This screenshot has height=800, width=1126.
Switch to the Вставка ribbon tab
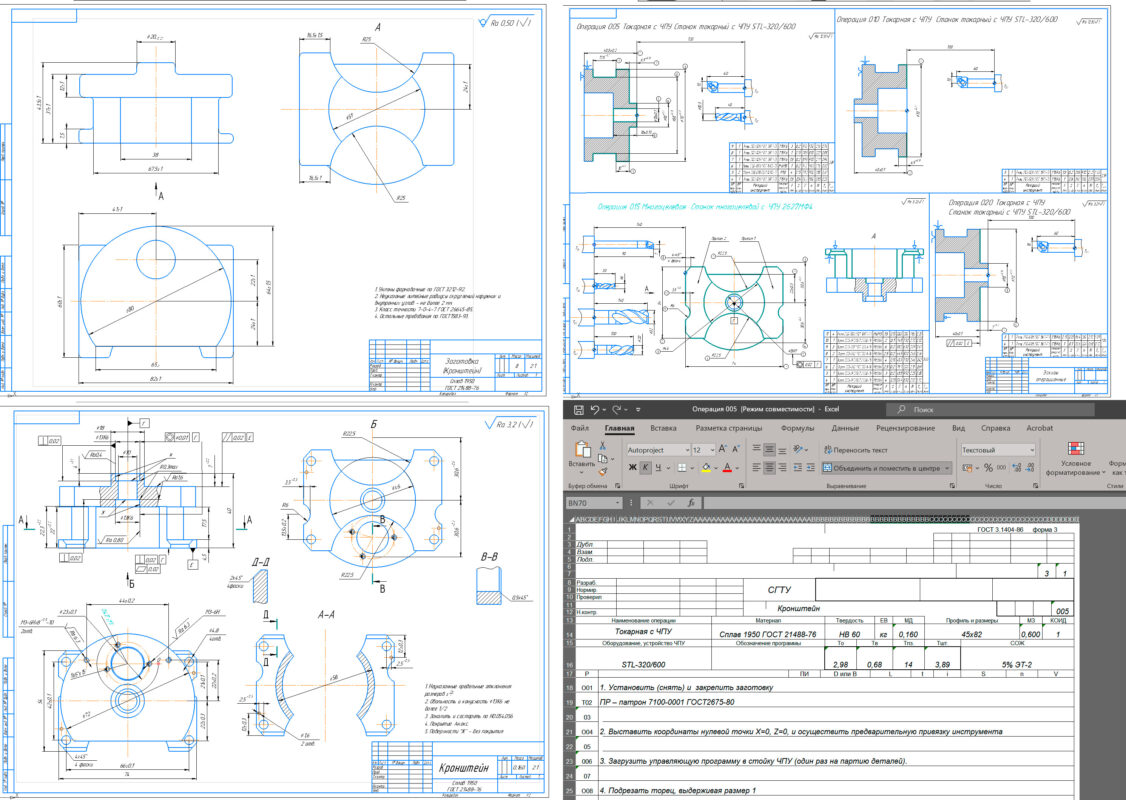[663, 428]
